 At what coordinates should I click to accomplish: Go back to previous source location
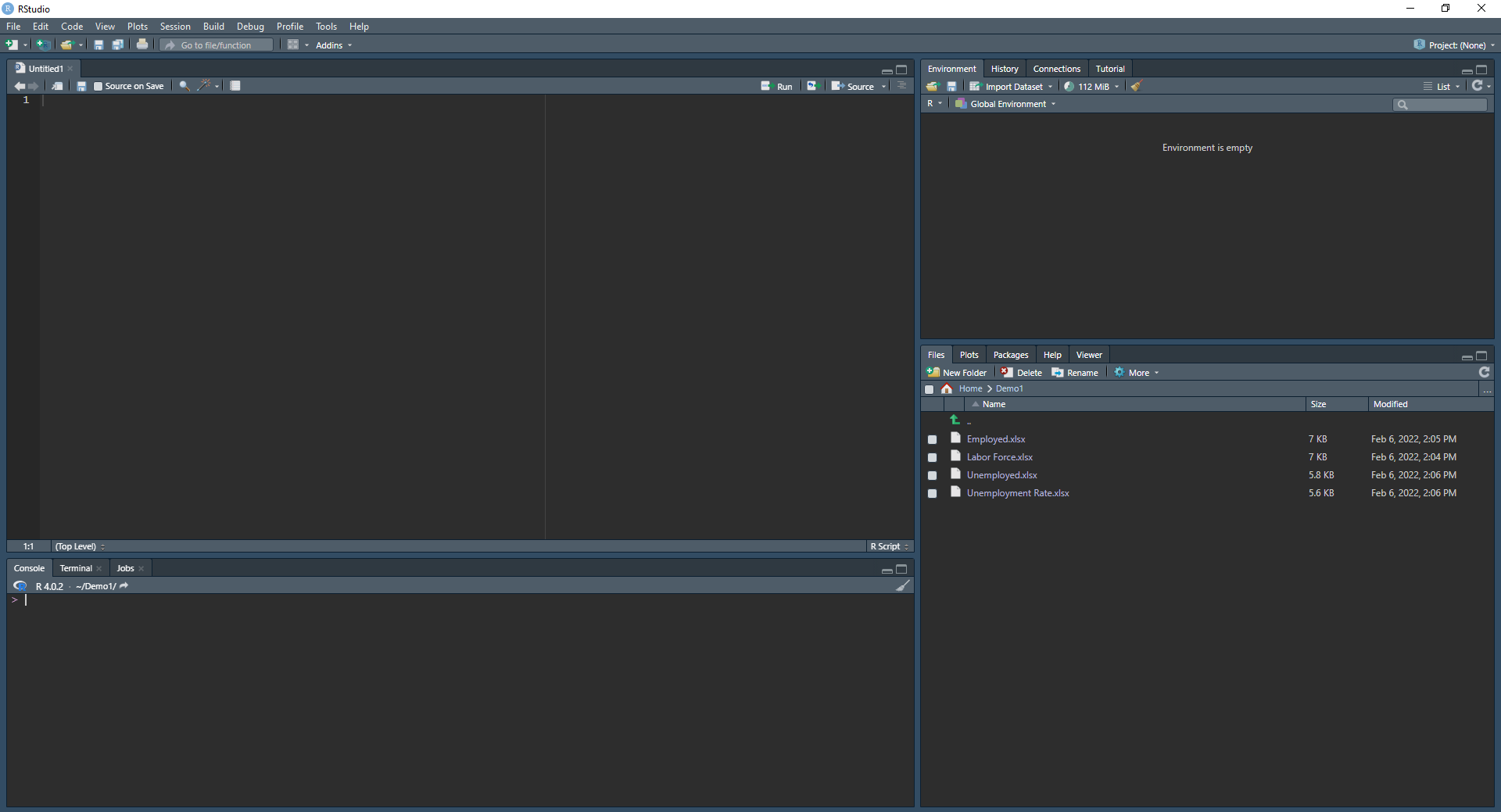pos(20,86)
